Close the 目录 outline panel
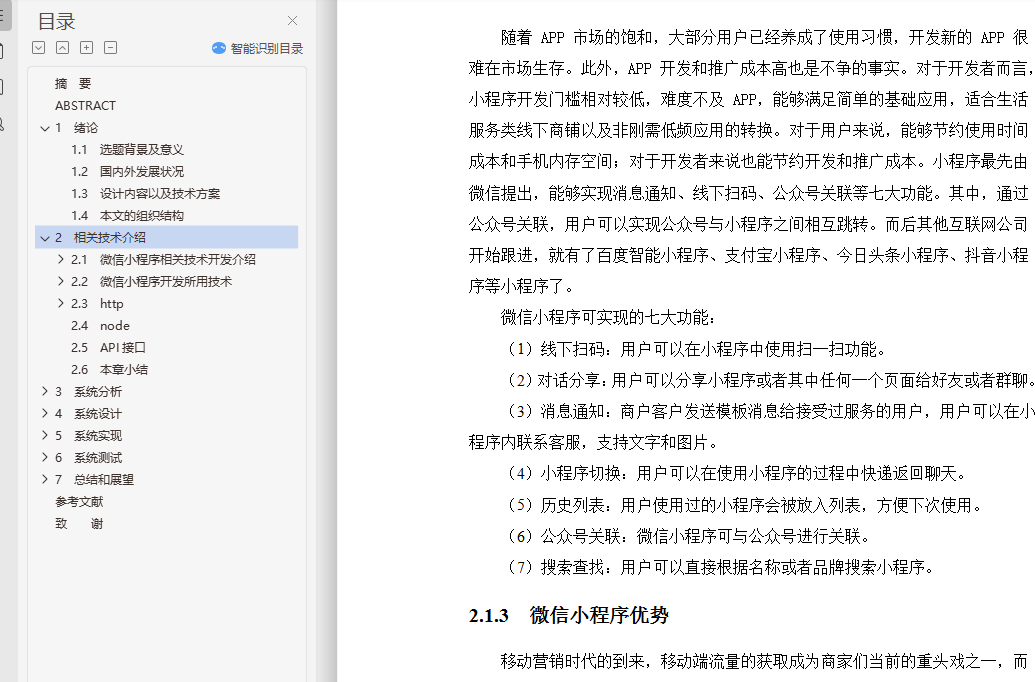 (x=292, y=21)
